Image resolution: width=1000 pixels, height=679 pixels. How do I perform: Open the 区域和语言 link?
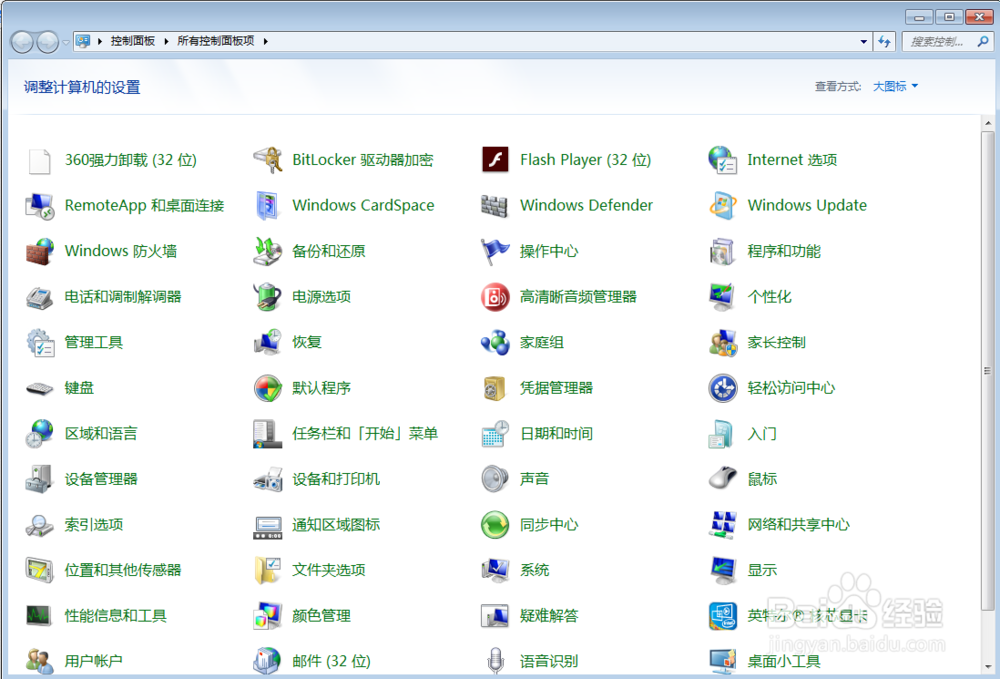coord(101,434)
